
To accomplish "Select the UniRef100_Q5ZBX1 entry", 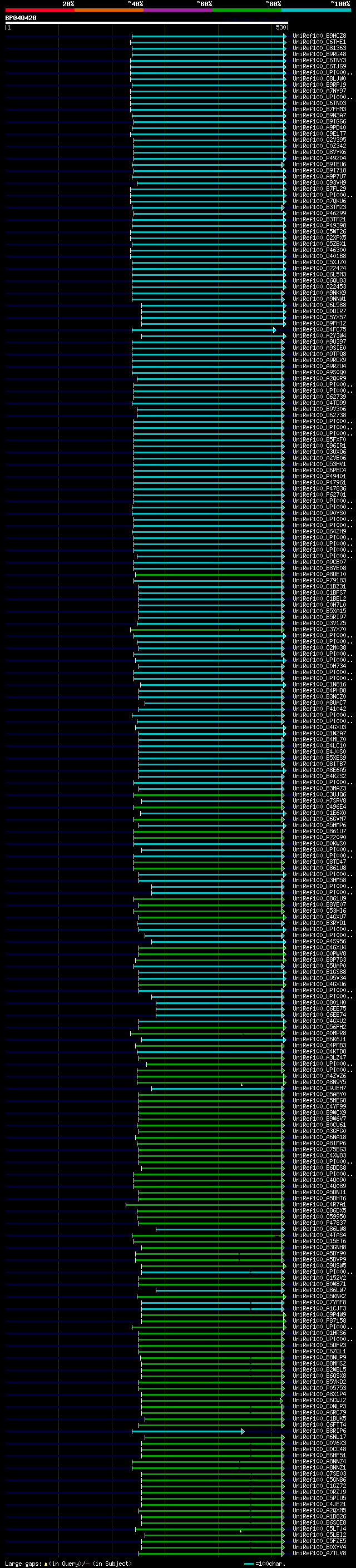I will [x=319, y=244].
